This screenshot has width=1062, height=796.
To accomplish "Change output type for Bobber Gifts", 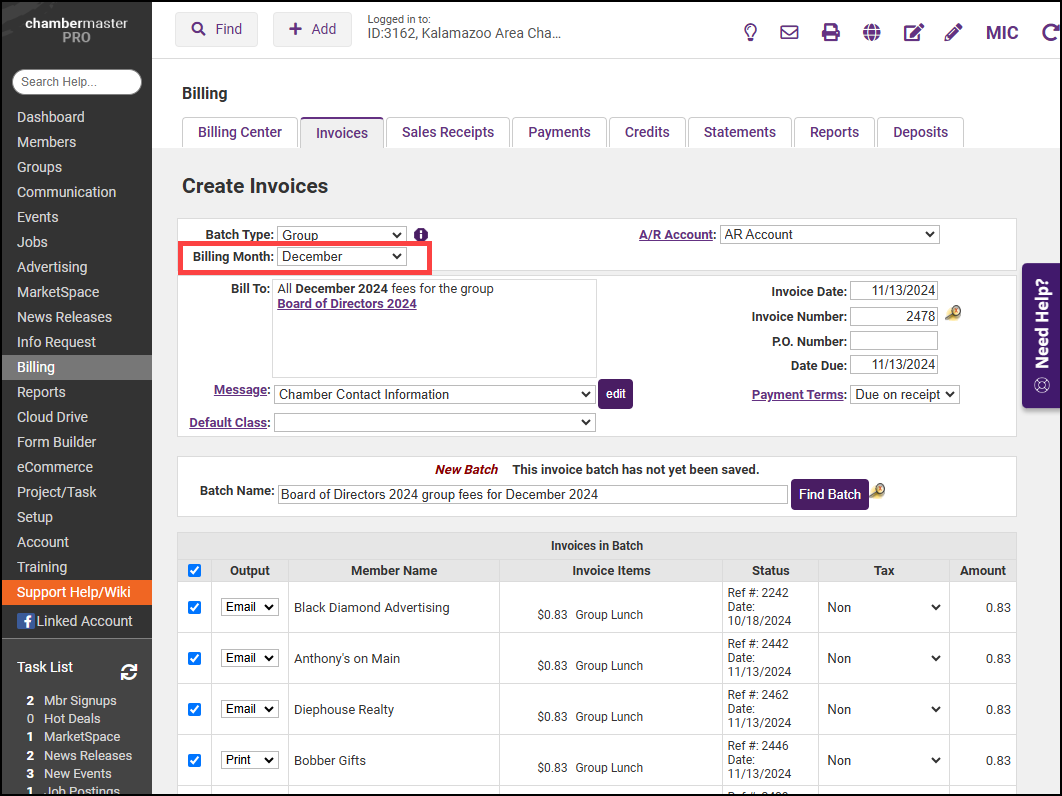I will (249, 760).
